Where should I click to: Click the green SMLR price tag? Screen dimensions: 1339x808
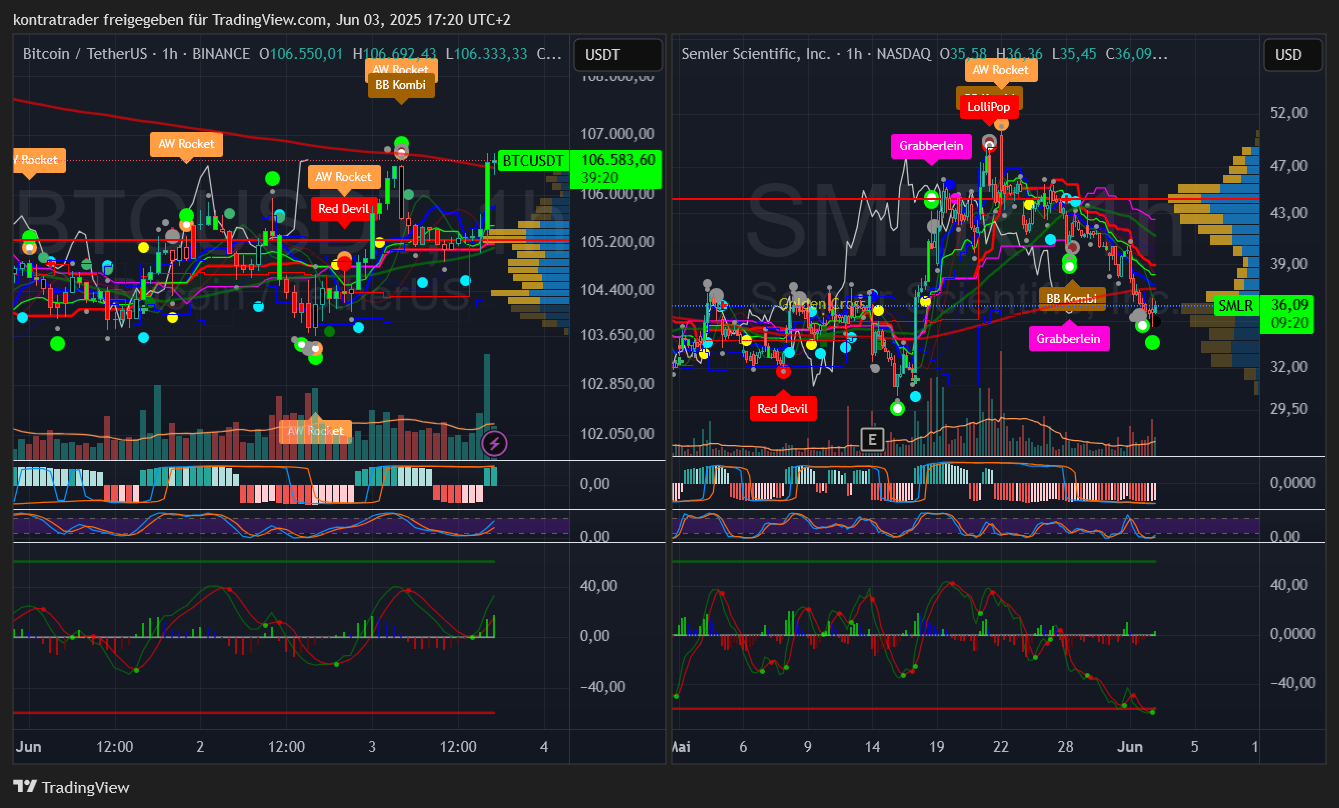pyautogui.click(x=1235, y=305)
